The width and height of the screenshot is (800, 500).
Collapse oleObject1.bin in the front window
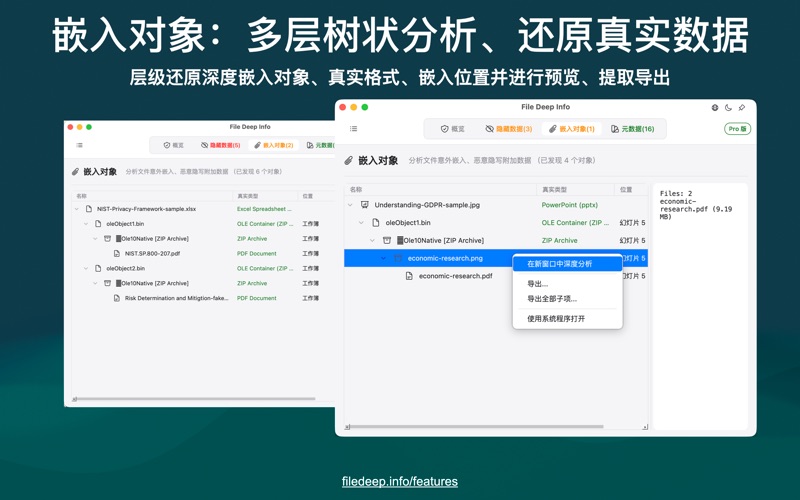tap(361, 223)
